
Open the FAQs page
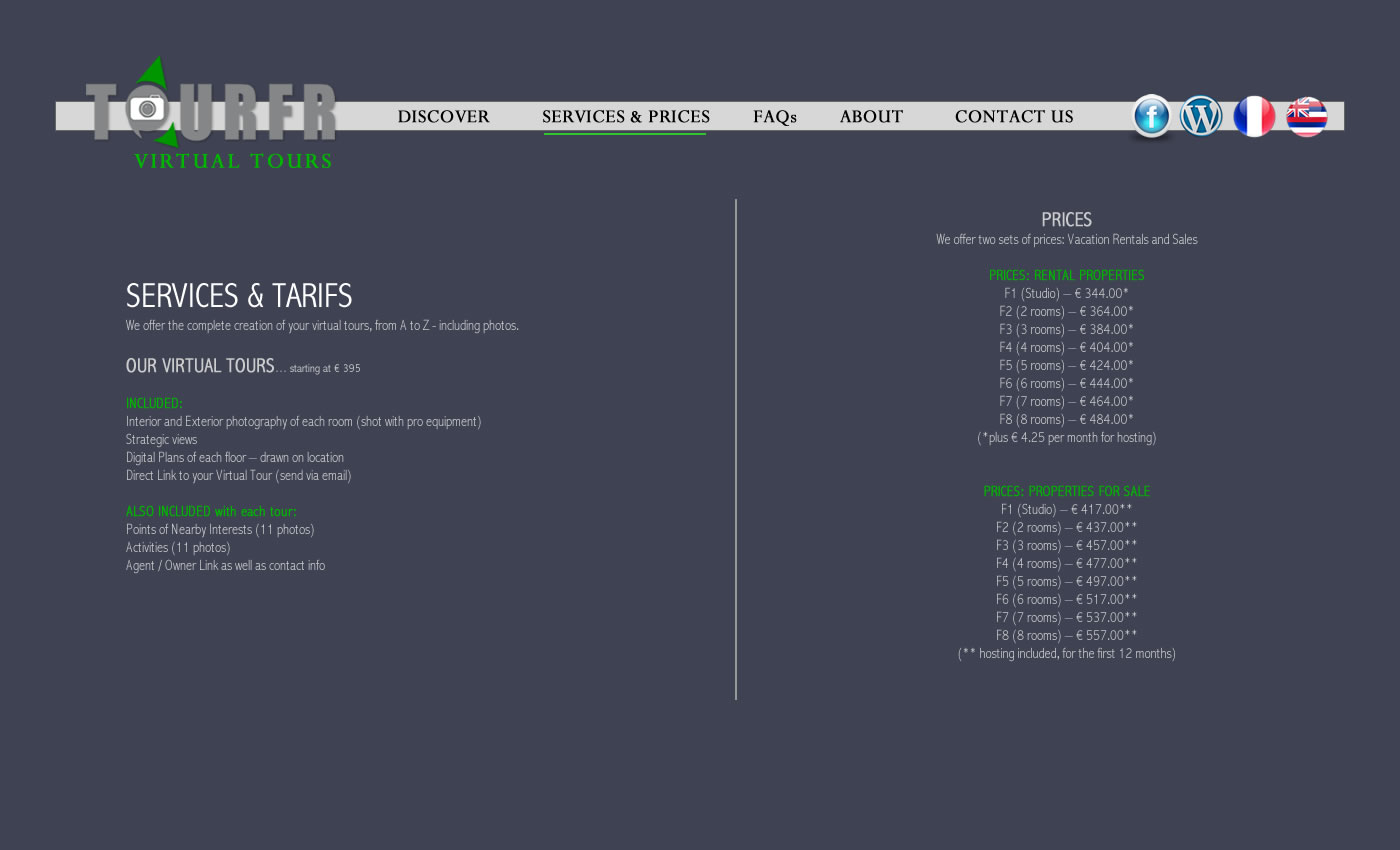[x=774, y=117]
